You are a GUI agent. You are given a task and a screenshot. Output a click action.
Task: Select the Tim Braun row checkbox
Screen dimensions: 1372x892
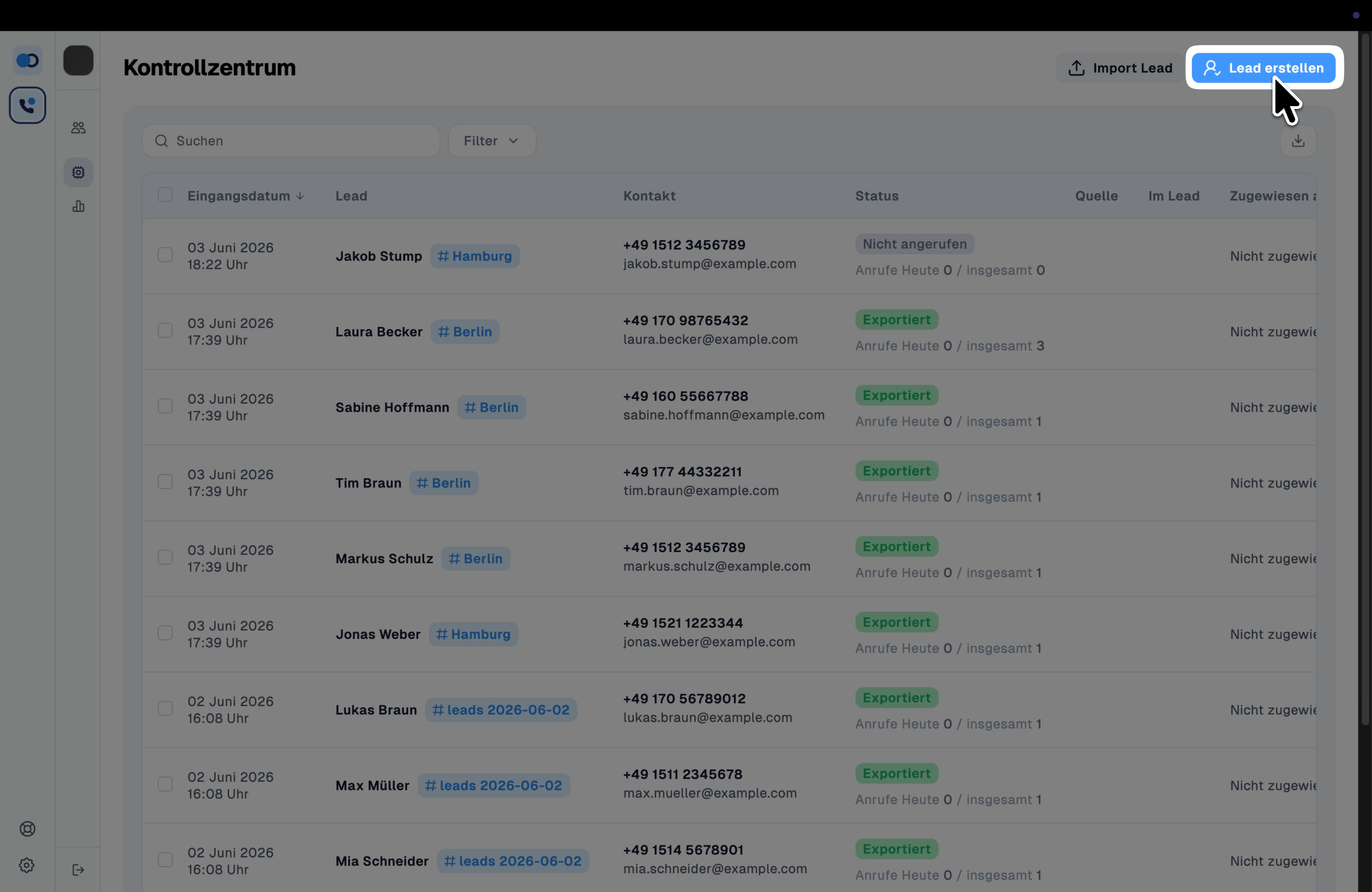pyautogui.click(x=165, y=482)
